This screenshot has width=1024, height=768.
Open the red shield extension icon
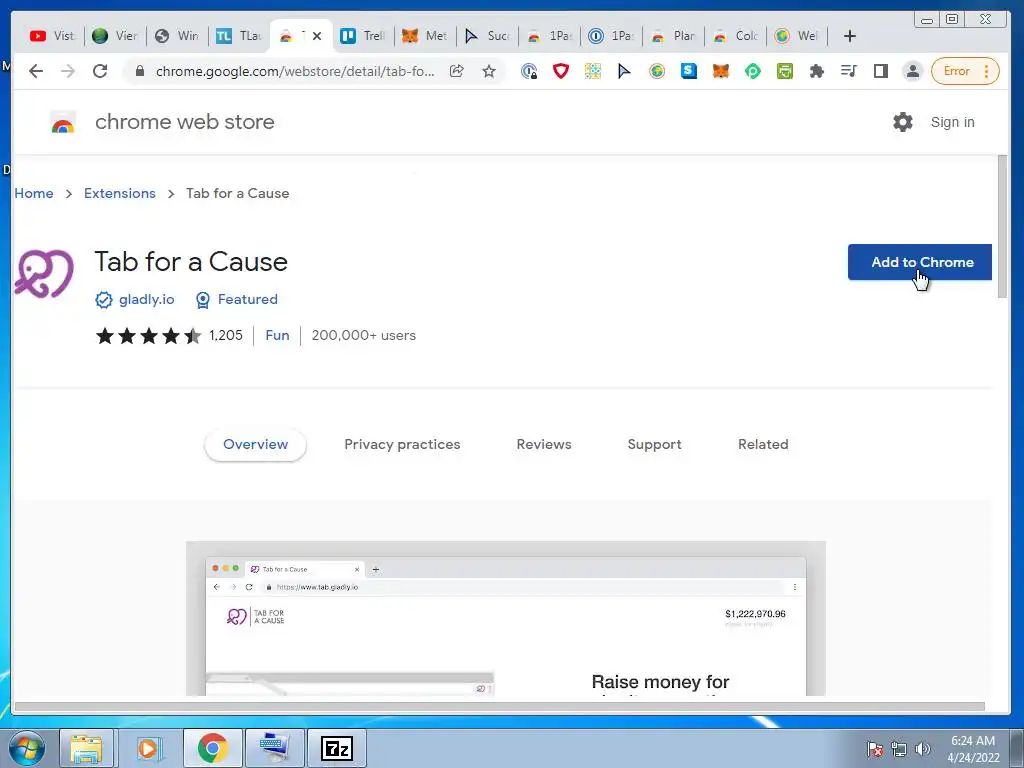click(x=561, y=71)
